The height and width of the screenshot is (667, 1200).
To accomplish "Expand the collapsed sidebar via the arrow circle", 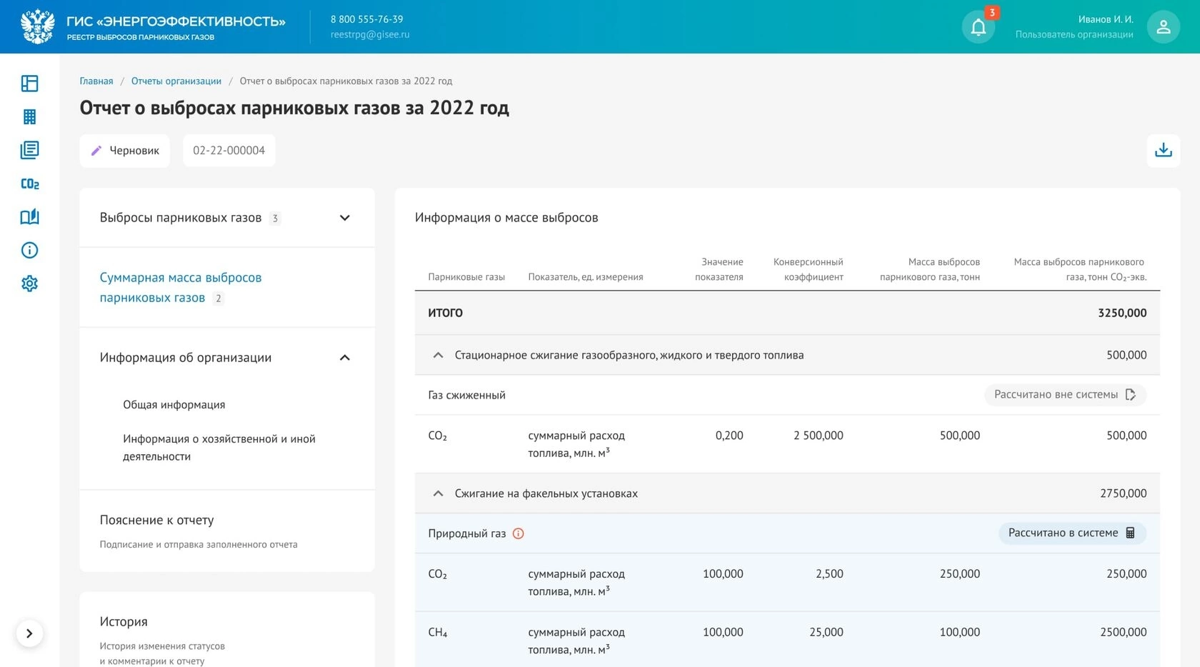I will pos(29,634).
